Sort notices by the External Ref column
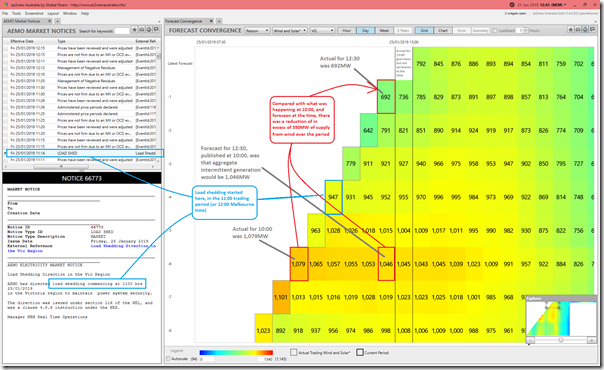Viewport: 604px width, 370px height. pyautogui.click(x=145, y=41)
